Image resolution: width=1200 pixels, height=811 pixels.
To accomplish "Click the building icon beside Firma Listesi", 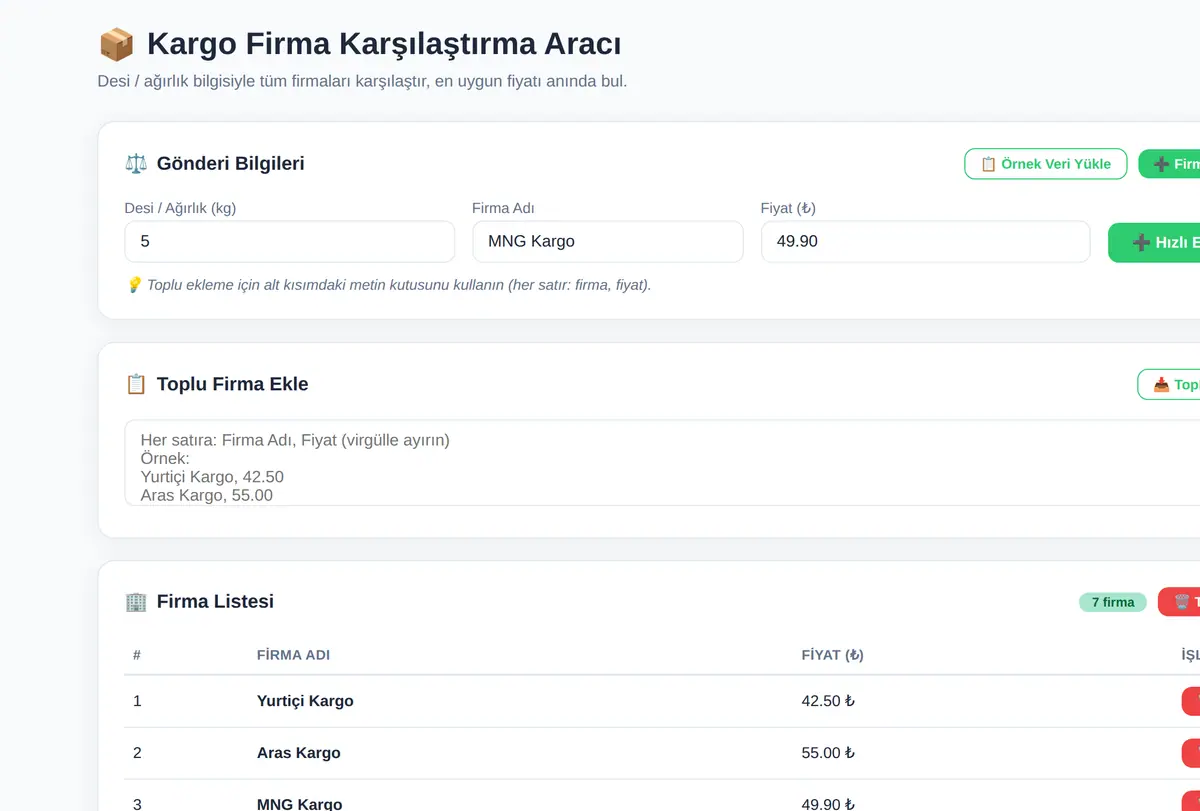I will [x=136, y=601].
